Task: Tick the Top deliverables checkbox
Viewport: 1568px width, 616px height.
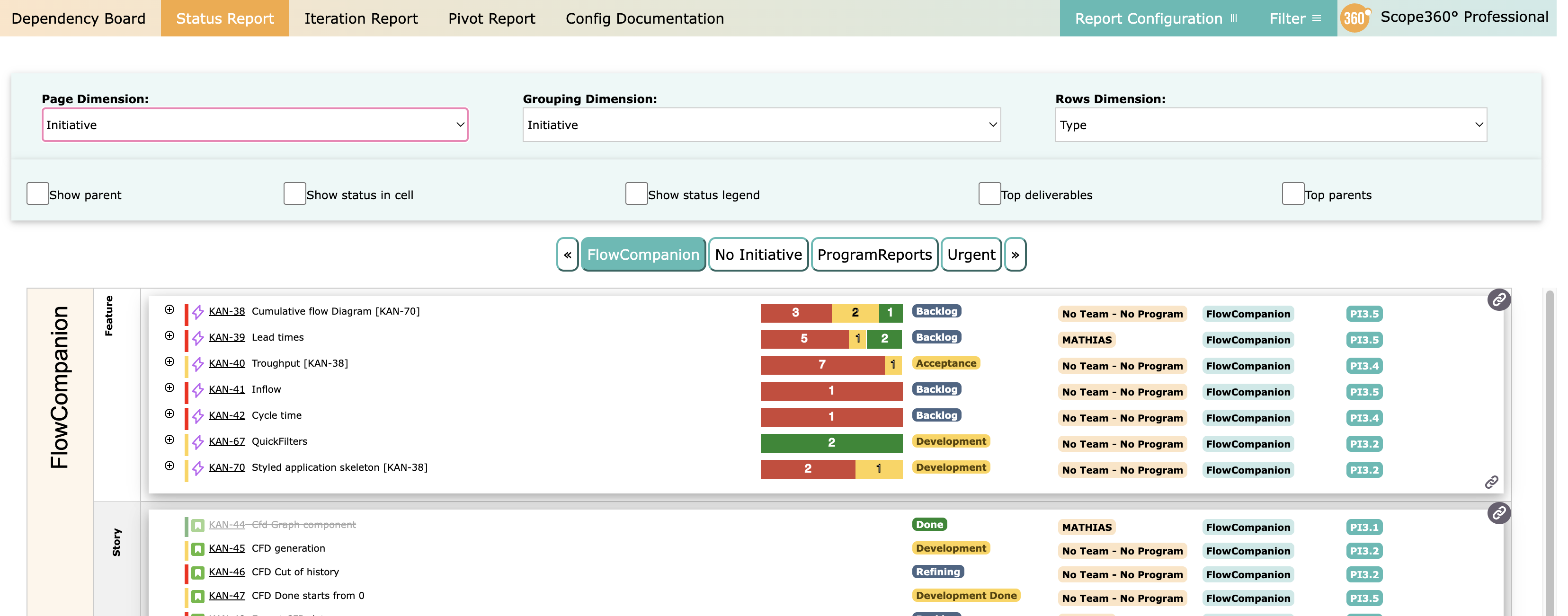Action: click(989, 194)
